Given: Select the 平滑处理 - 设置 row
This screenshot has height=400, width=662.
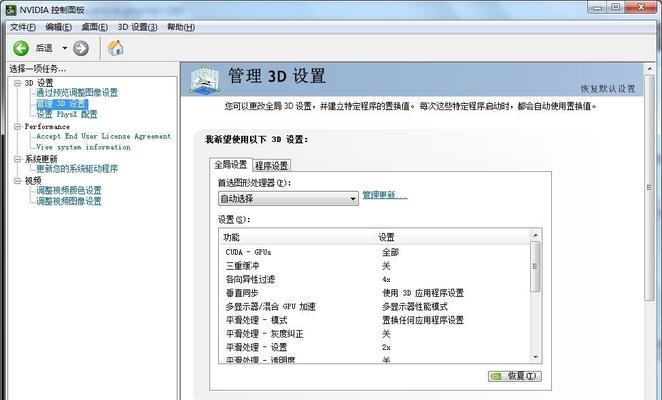Looking at the screenshot, I should coord(375,347).
